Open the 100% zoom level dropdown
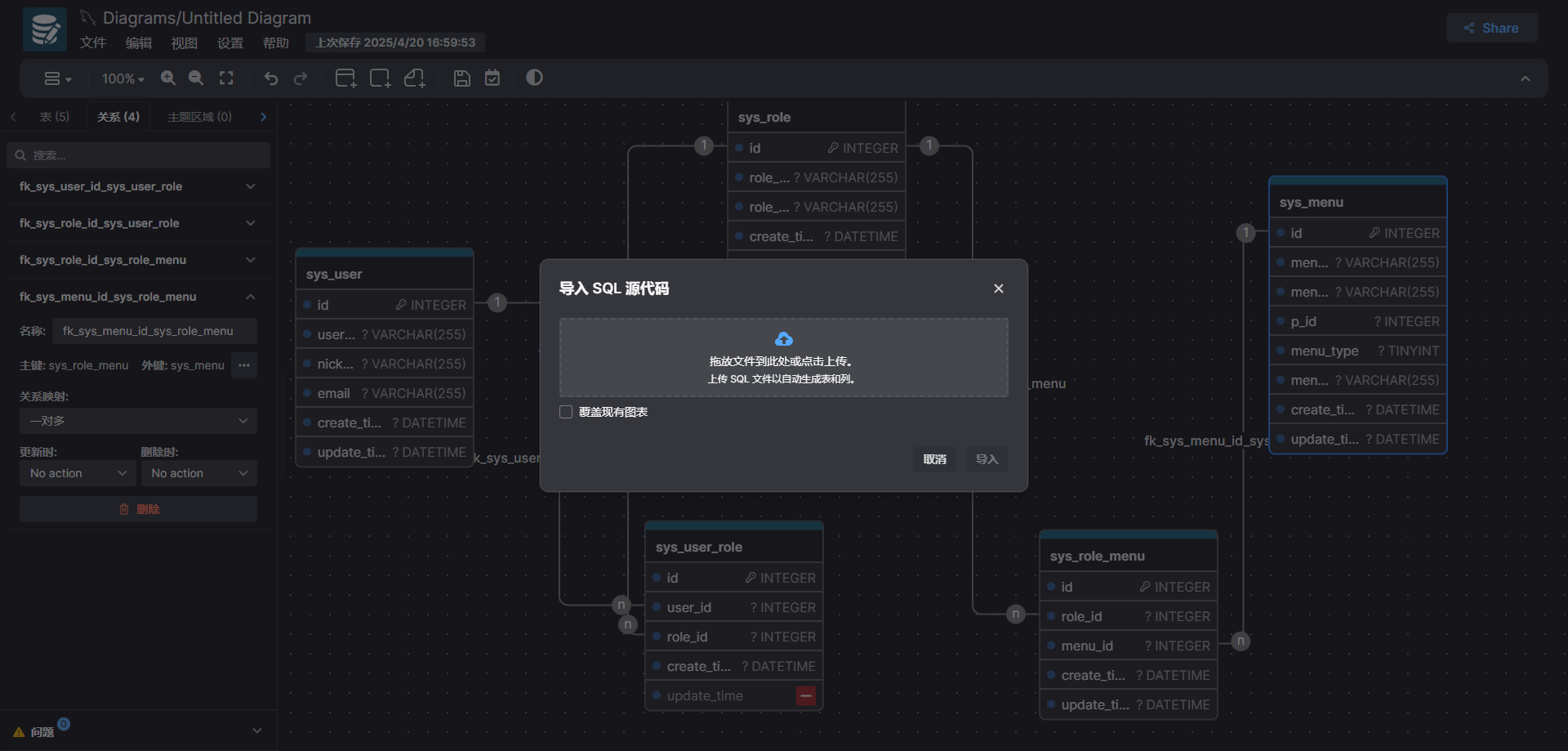Screen dimensions: 1568x751 [122, 78]
